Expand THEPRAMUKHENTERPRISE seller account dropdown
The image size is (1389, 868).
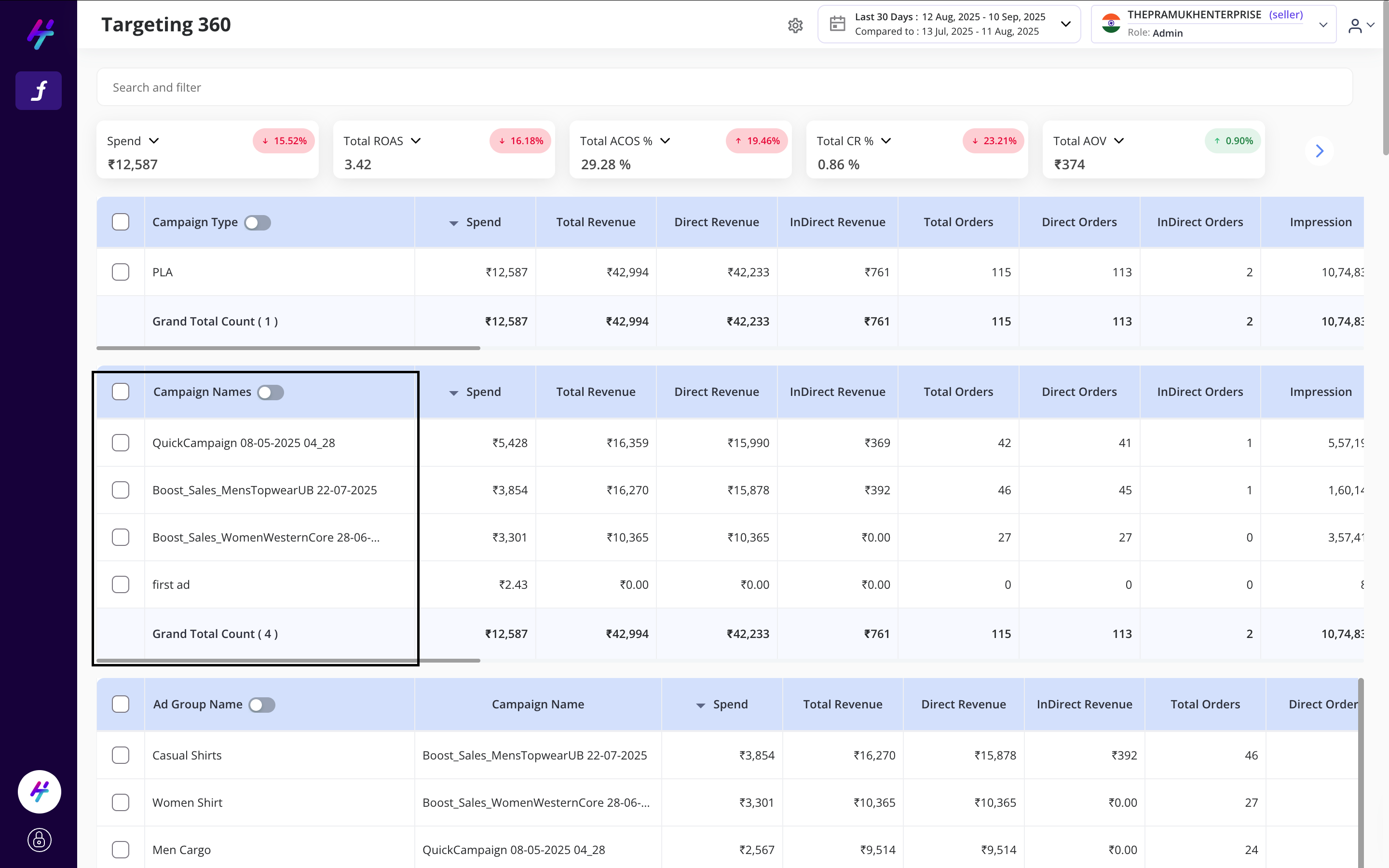1323,25
